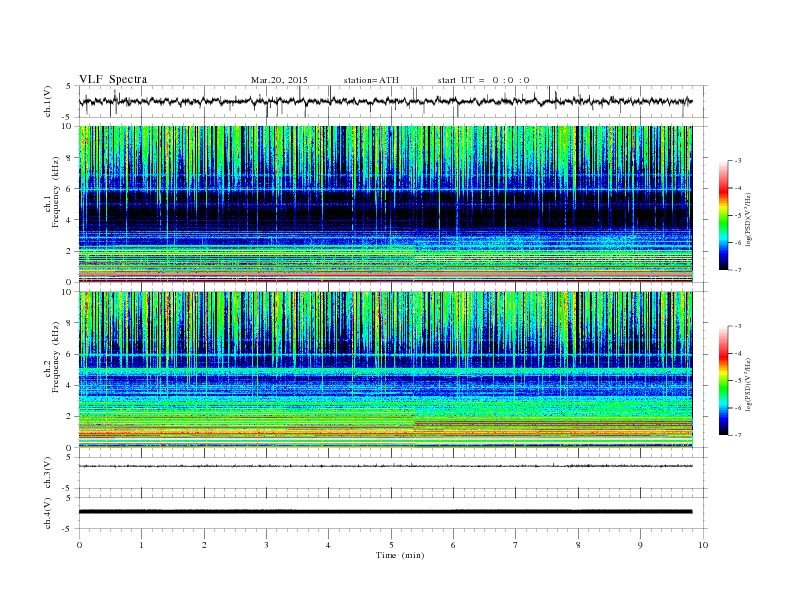The image size is (792, 612).
Task: Click inside the ch.2 spectrogram panel
Action: click(385, 370)
